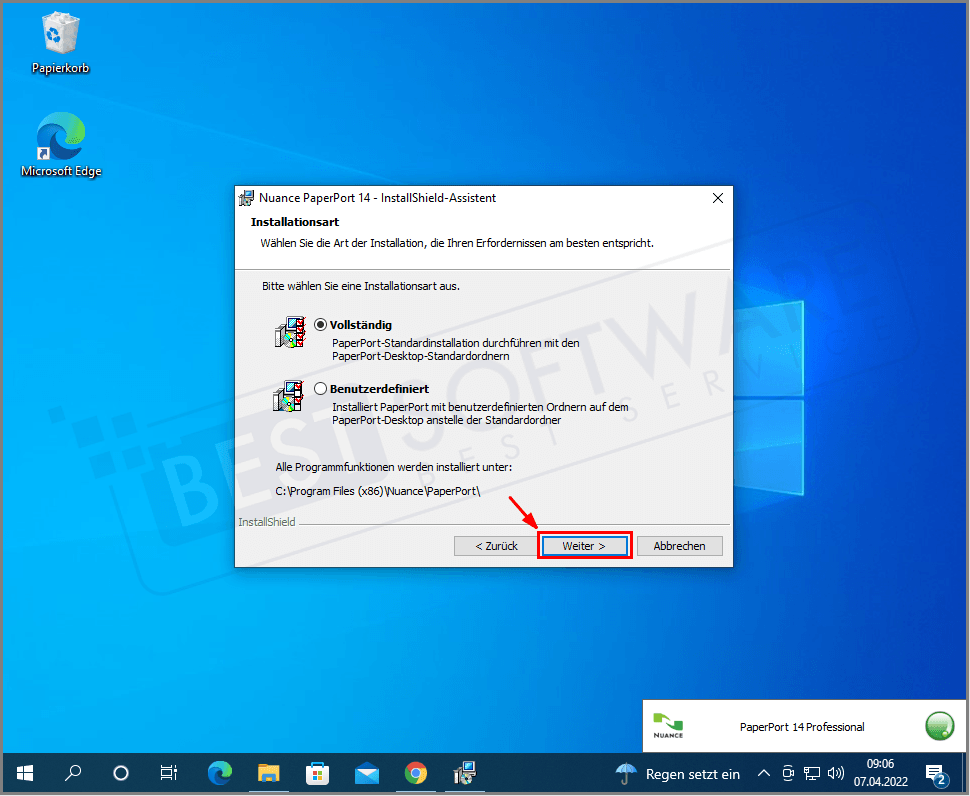Go back with the Zurück button

496,546
